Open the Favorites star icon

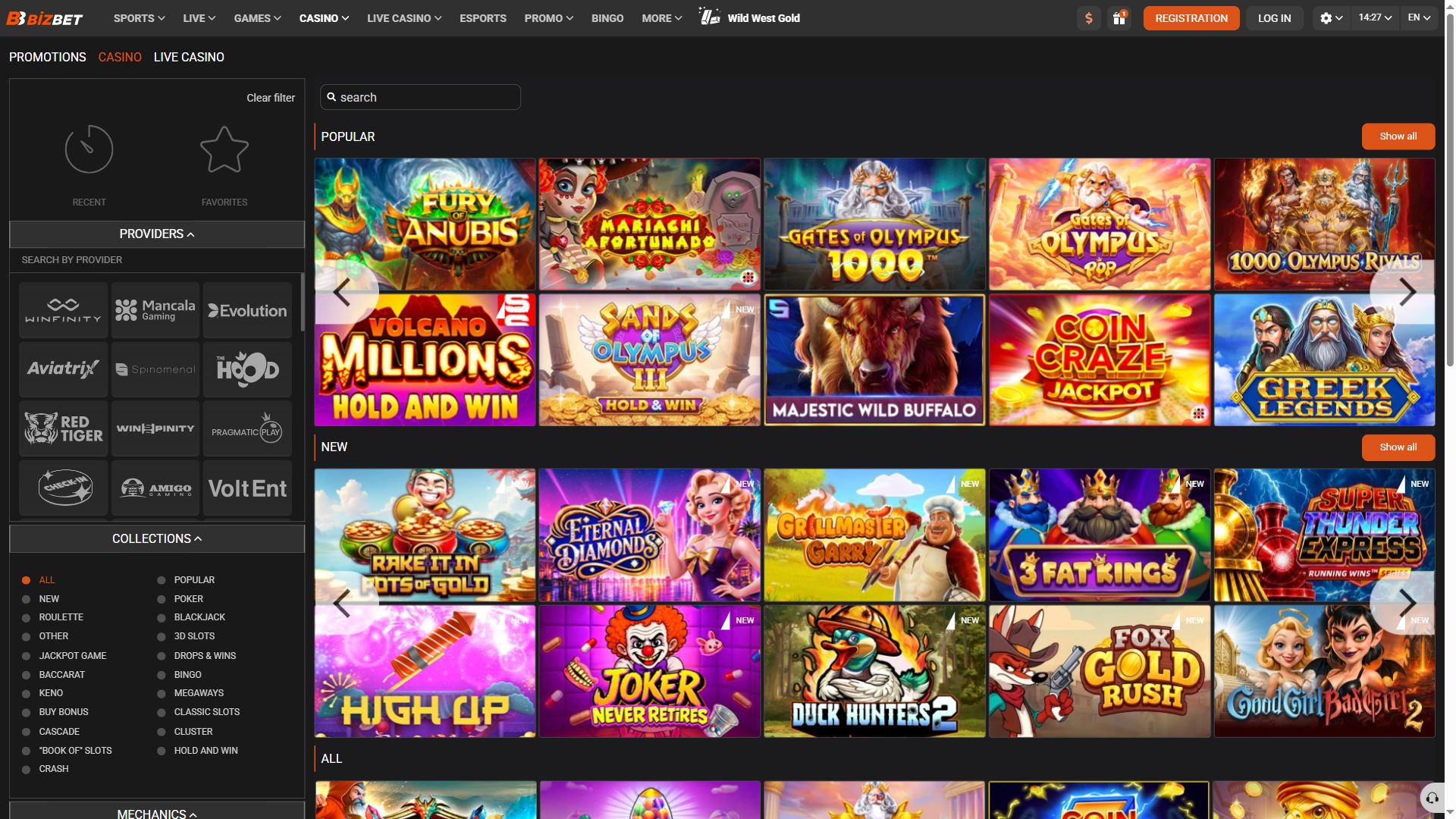224,149
